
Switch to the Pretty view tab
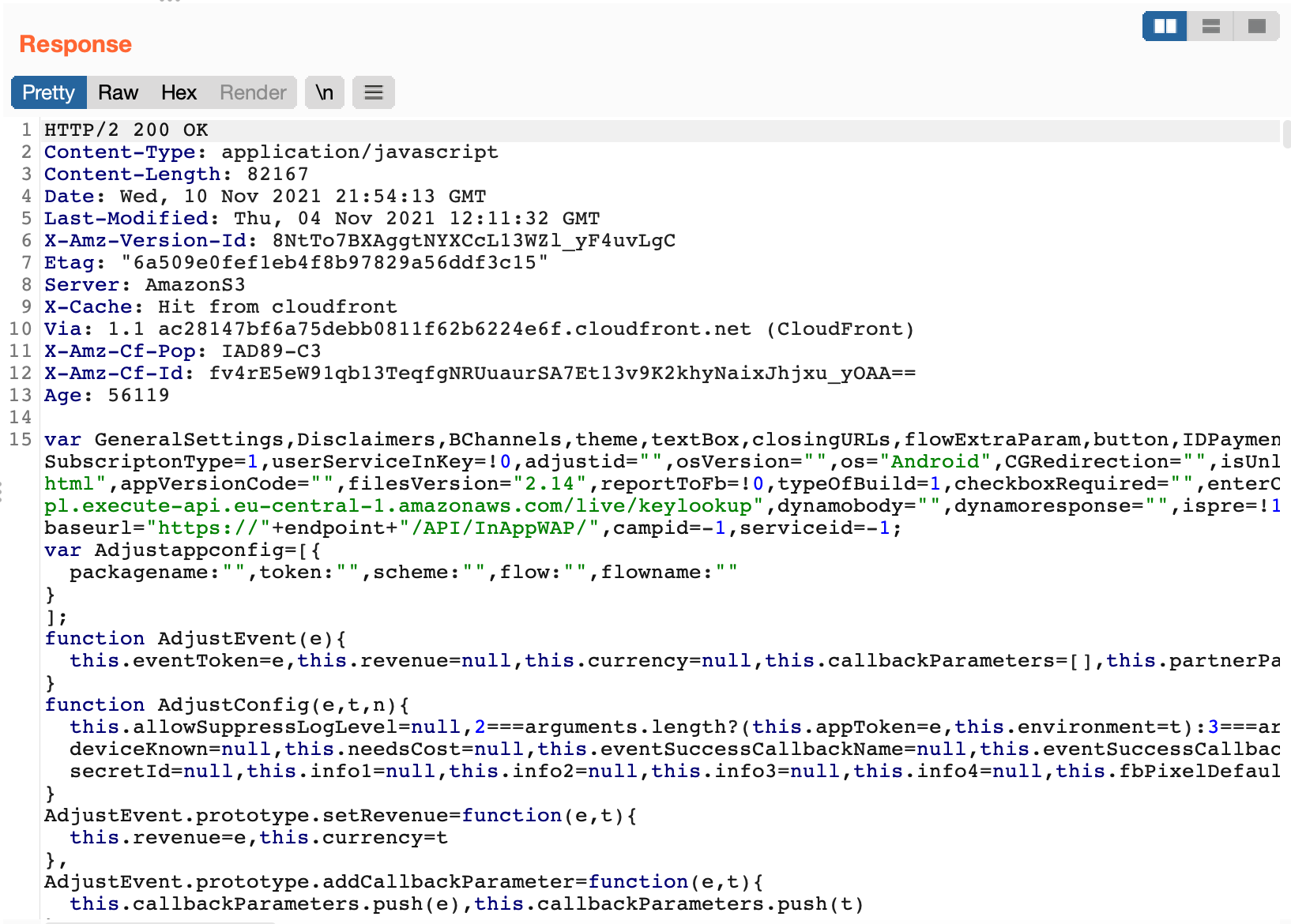pyautogui.click(x=48, y=92)
